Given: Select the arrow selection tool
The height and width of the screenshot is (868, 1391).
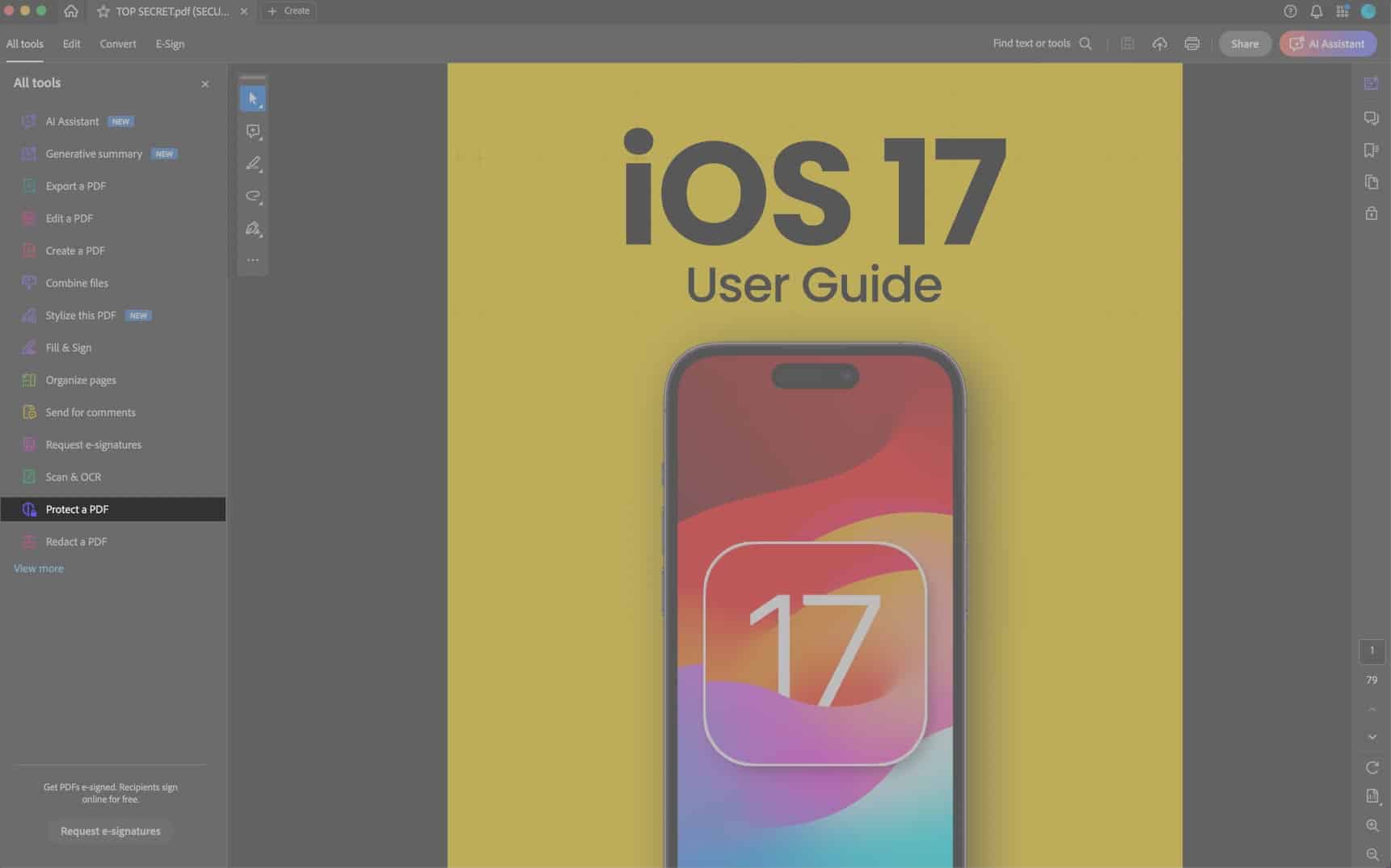Looking at the screenshot, I should click(253, 99).
